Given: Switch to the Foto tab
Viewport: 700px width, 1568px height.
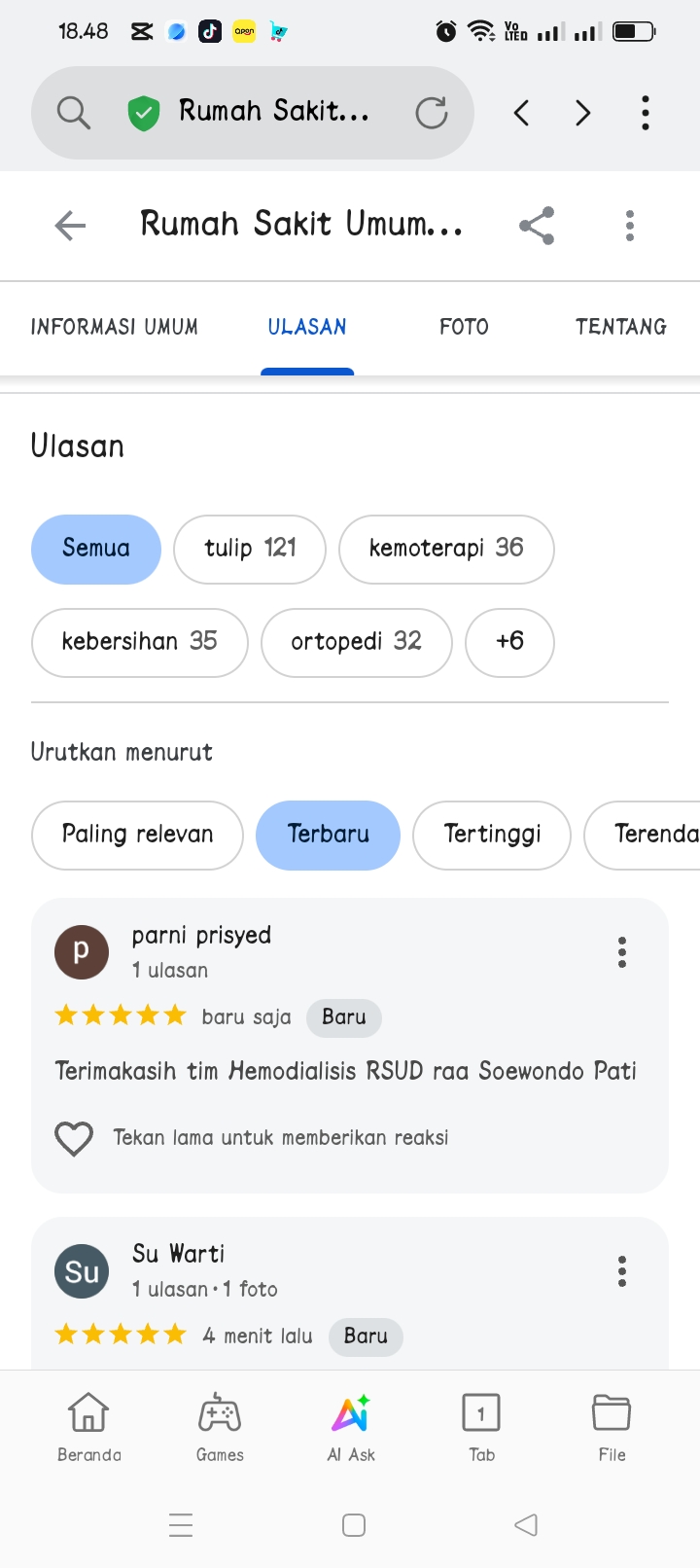Looking at the screenshot, I should (464, 327).
